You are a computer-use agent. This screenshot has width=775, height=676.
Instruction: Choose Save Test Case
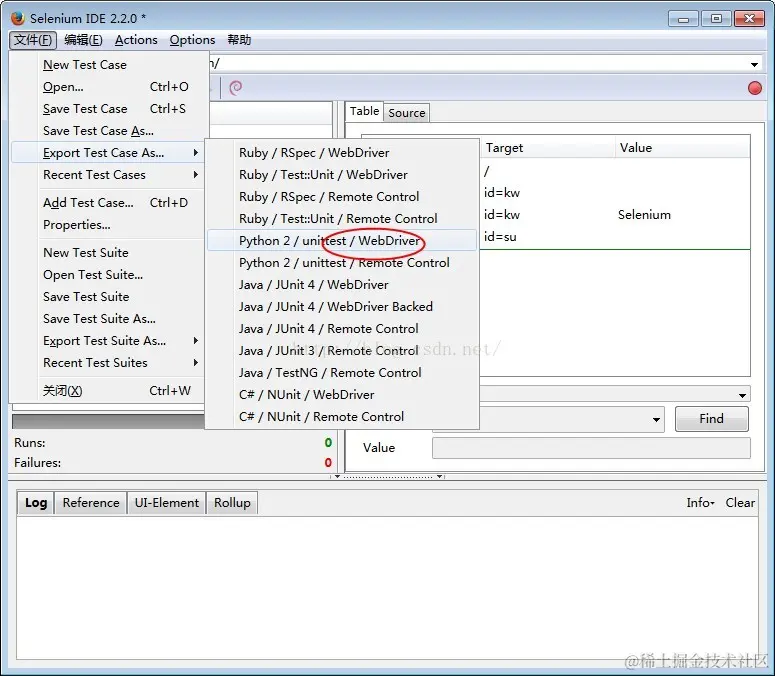[108, 109]
